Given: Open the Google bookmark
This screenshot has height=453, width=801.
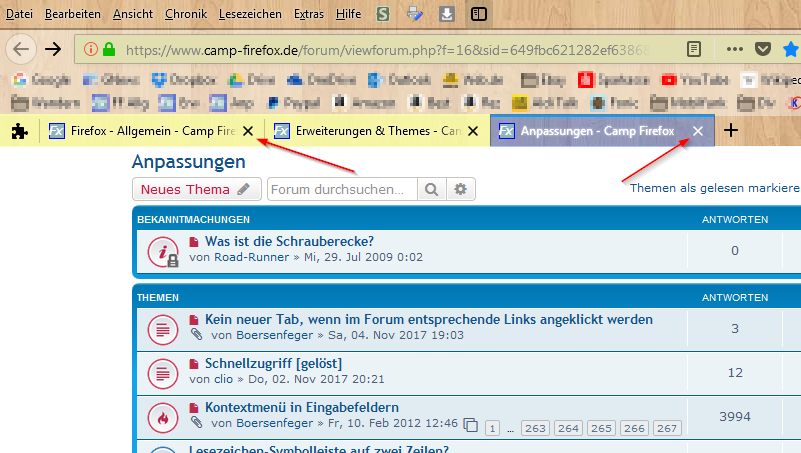Looking at the screenshot, I should (x=42, y=80).
